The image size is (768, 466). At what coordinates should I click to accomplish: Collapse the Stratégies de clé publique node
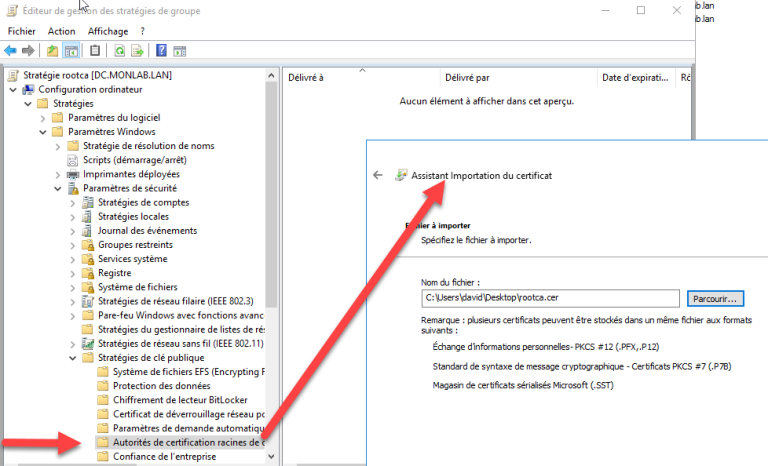tap(73, 357)
